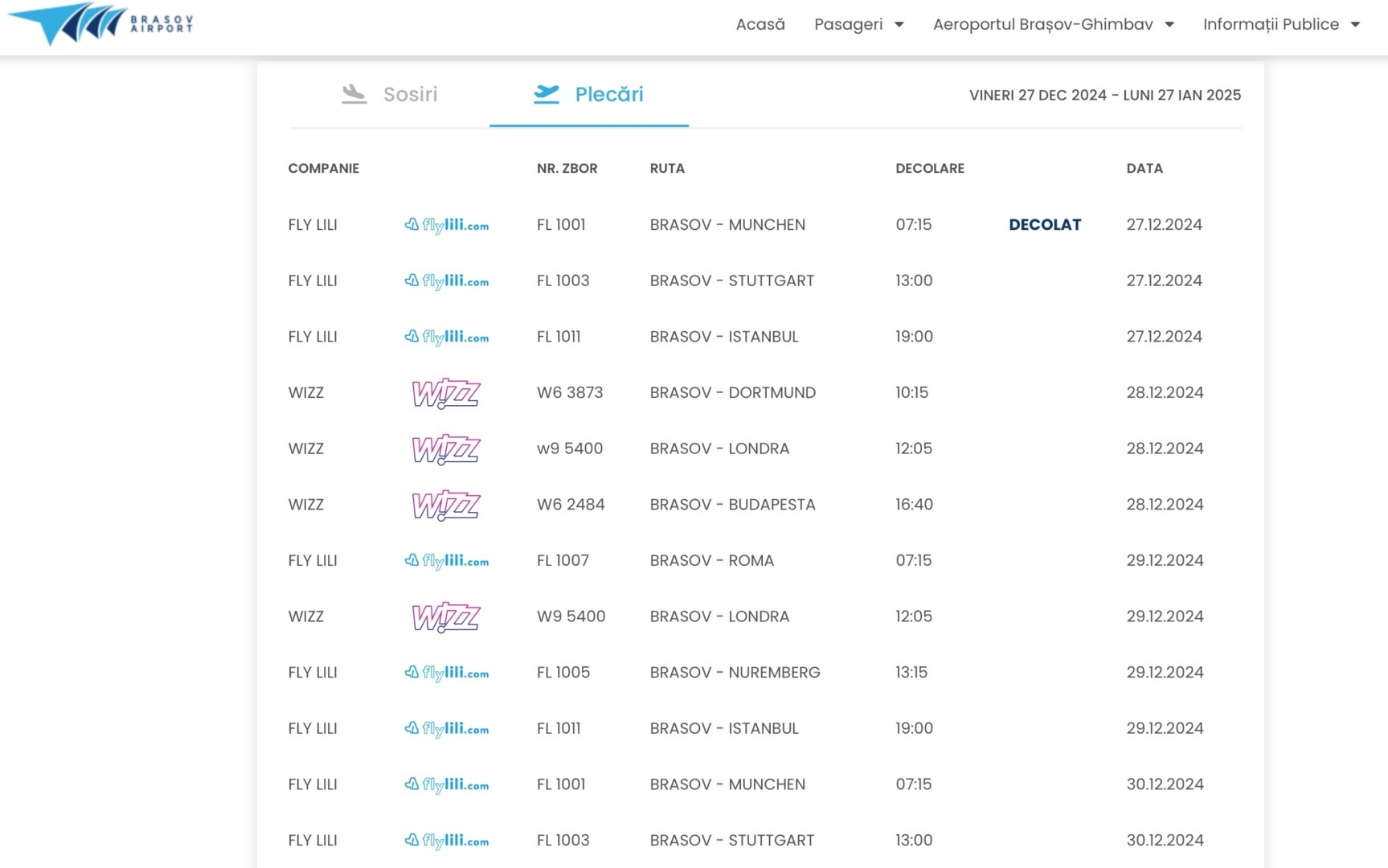Click flight number W6 3873
This screenshot has width=1388, height=868.
(570, 392)
